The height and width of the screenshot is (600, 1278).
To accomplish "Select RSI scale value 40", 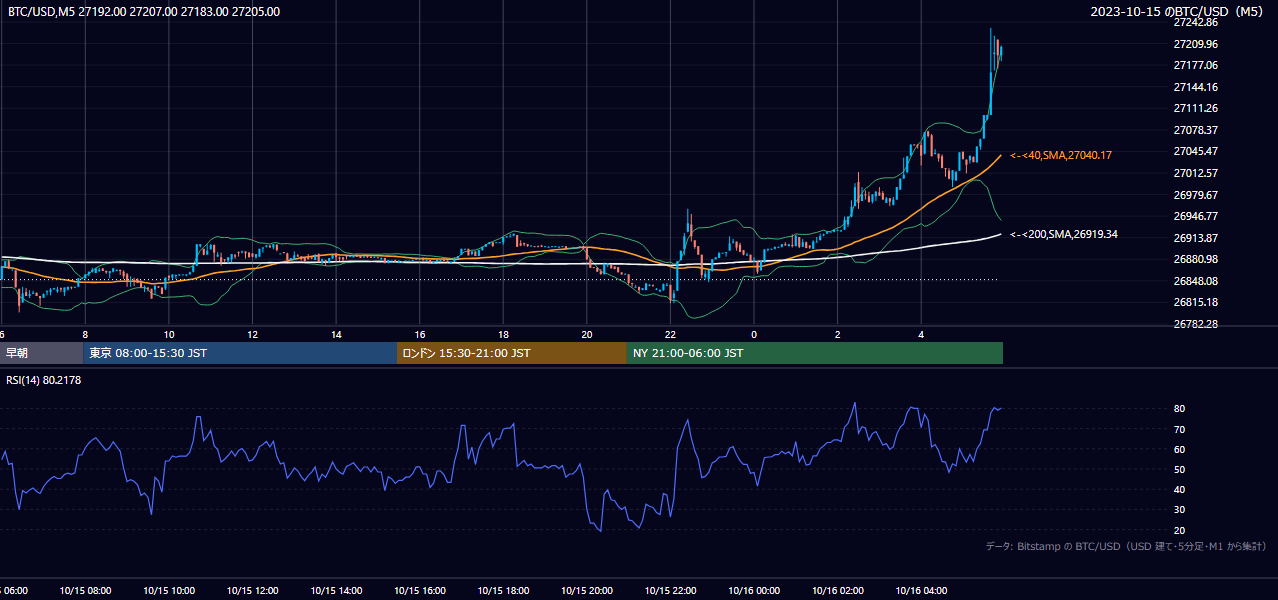I will [x=1179, y=489].
